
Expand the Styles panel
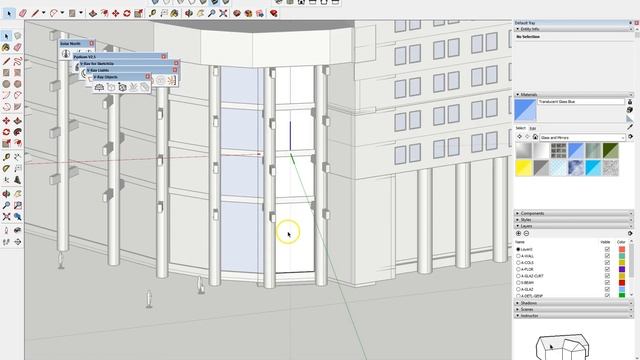[x=518, y=220]
